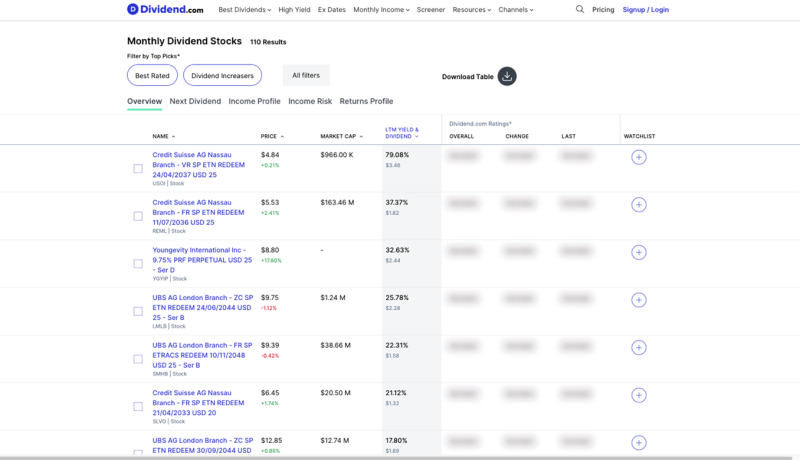Open the High Yield nav item

tap(294, 10)
